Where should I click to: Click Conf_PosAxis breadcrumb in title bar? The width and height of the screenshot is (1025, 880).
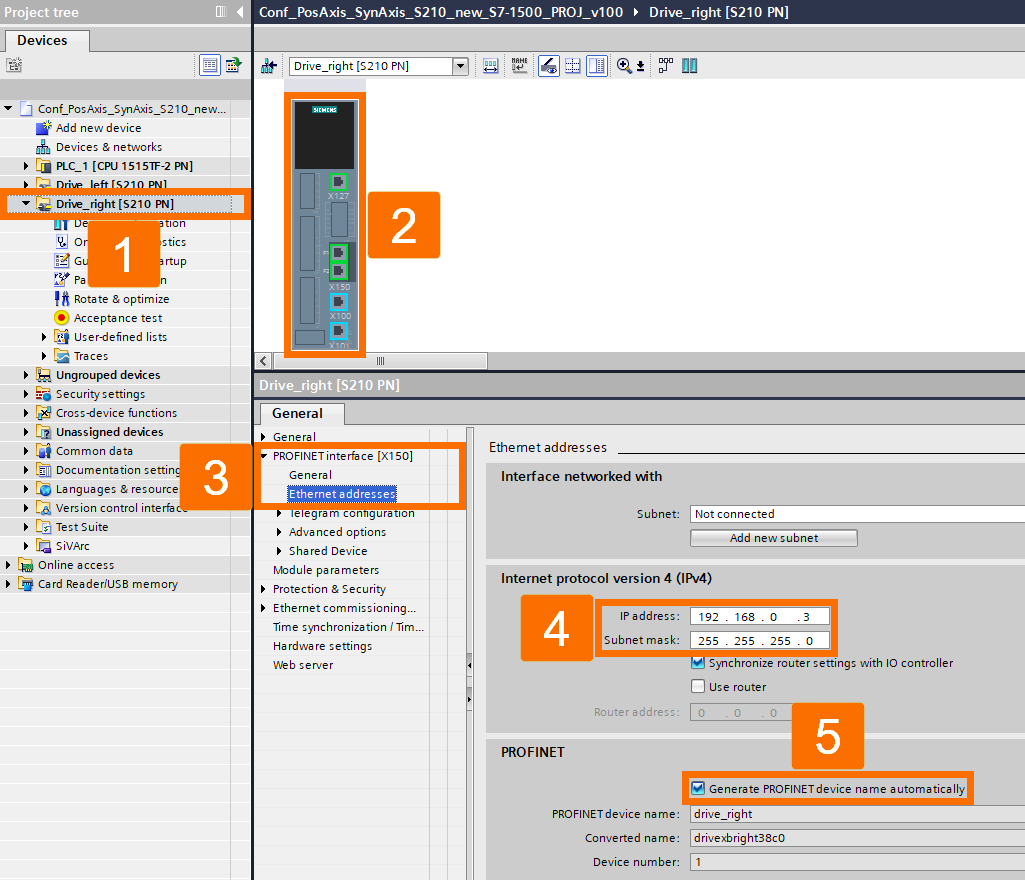[441, 12]
